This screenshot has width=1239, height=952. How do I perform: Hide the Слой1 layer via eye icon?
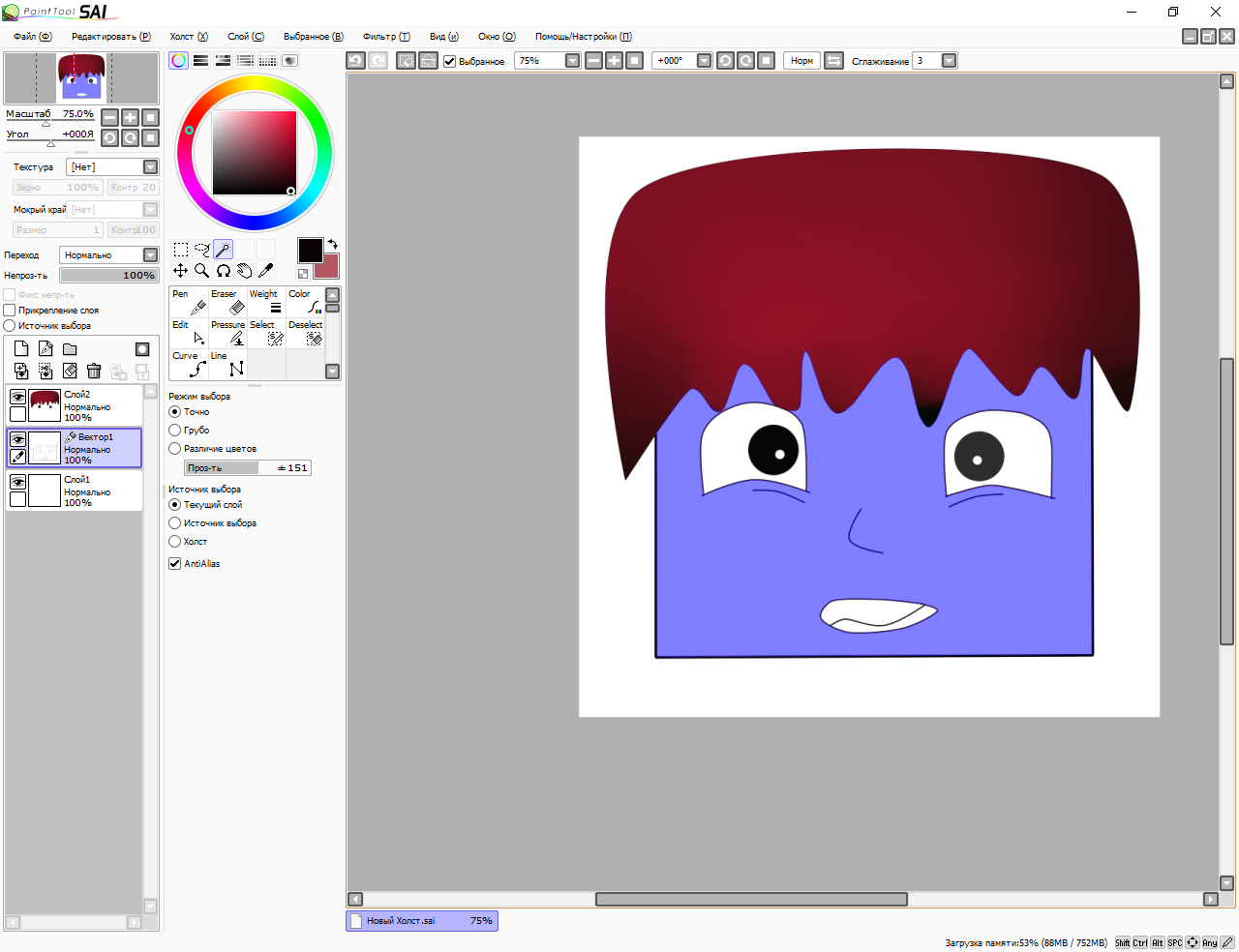pos(17,482)
